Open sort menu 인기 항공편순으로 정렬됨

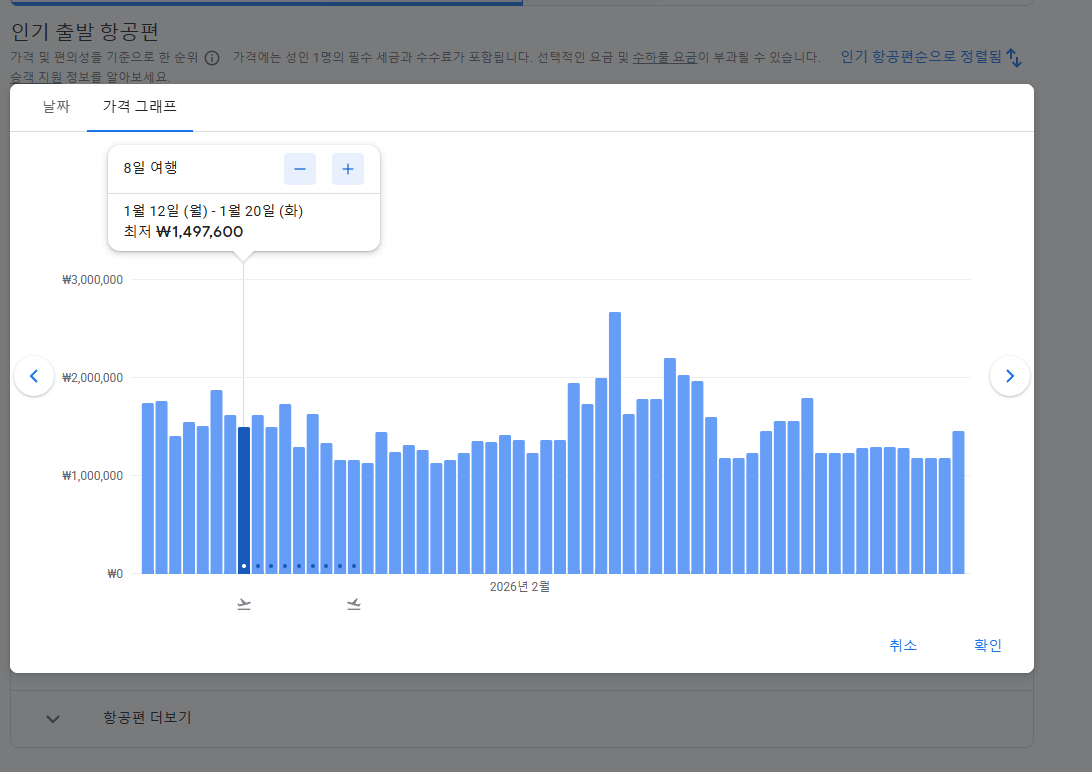coord(921,57)
